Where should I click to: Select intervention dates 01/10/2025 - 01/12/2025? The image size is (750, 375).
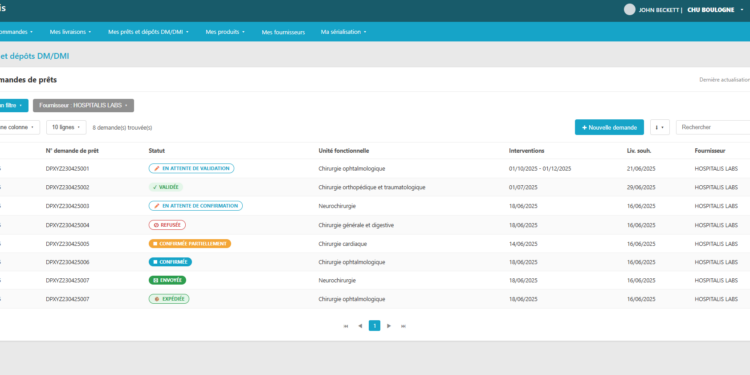point(540,169)
